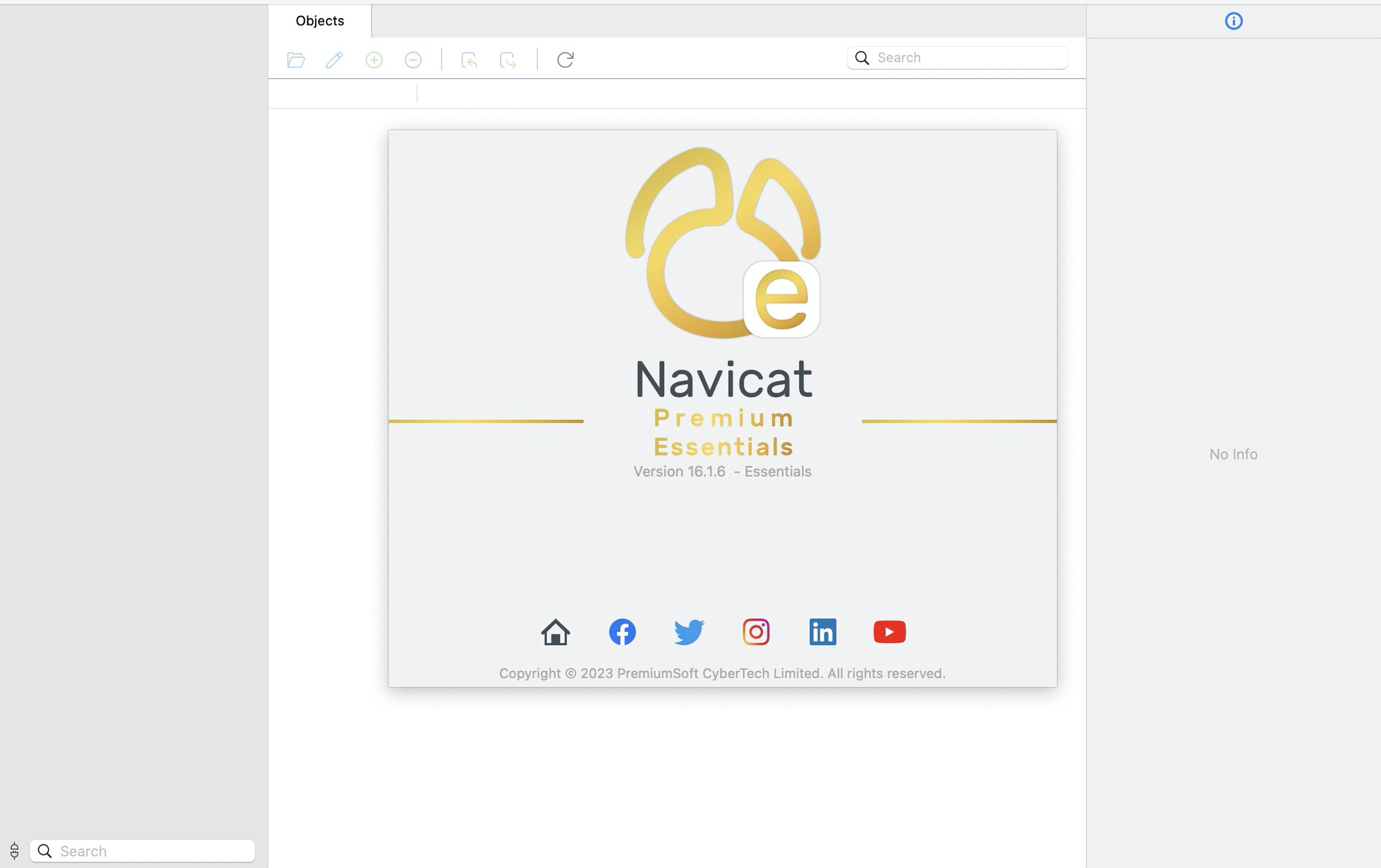Click the Export object icon

[508, 58]
